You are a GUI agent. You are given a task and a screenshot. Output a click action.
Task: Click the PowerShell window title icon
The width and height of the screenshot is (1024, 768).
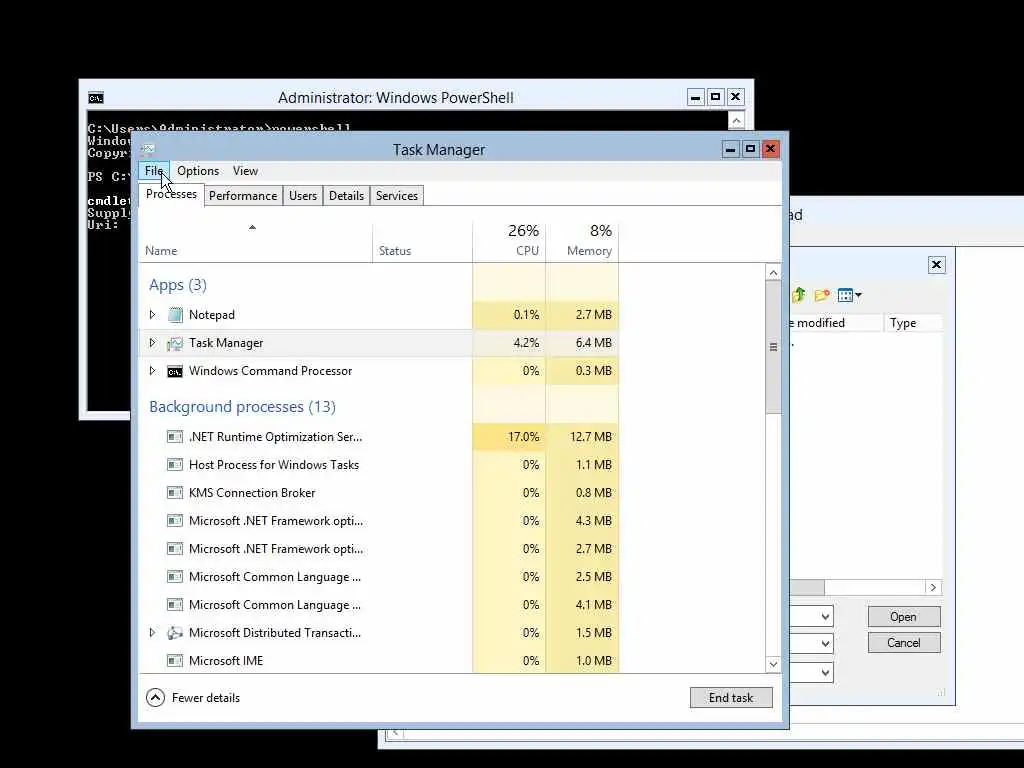pos(96,98)
